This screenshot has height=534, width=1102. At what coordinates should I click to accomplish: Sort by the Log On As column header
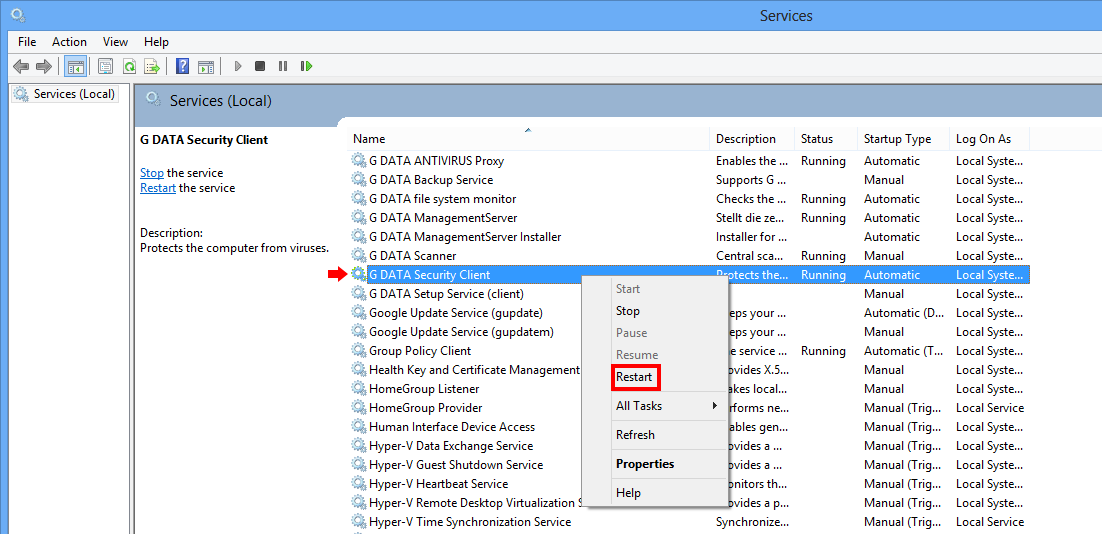click(x=990, y=138)
